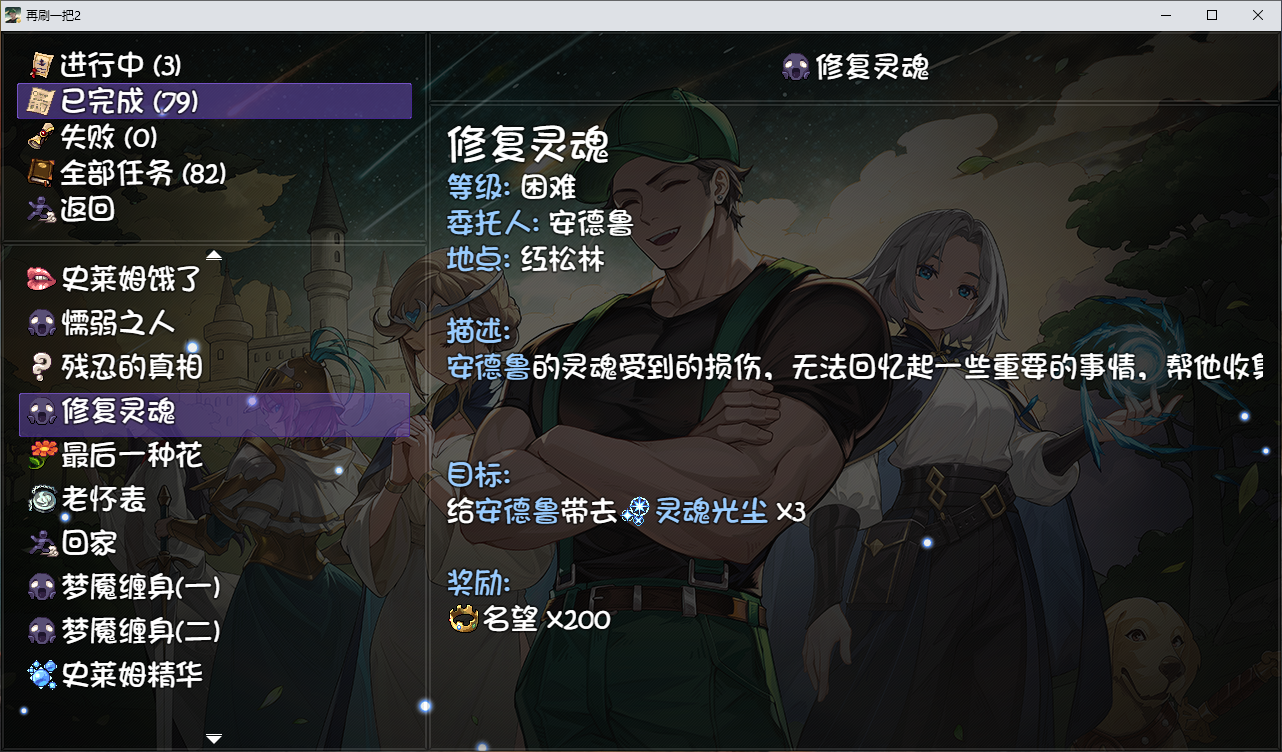The image size is (1282, 752).
Task: Click the mask icon beside 懦弱之人
Action: (x=41, y=324)
